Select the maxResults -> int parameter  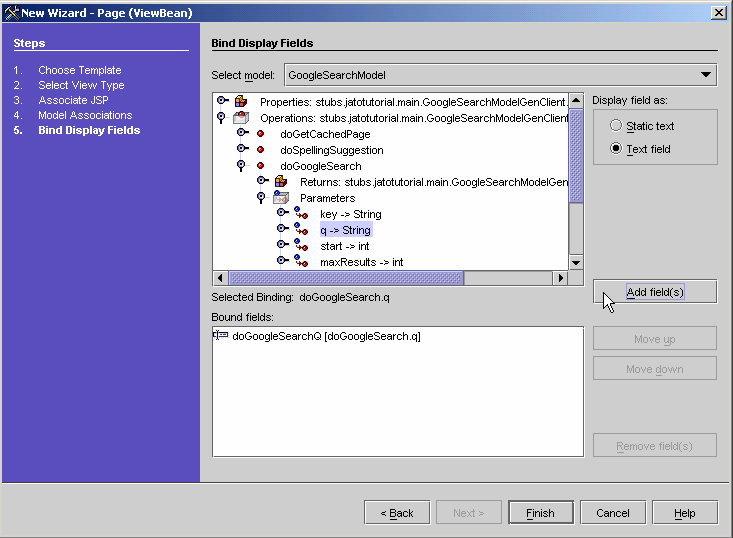[x=361, y=262]
